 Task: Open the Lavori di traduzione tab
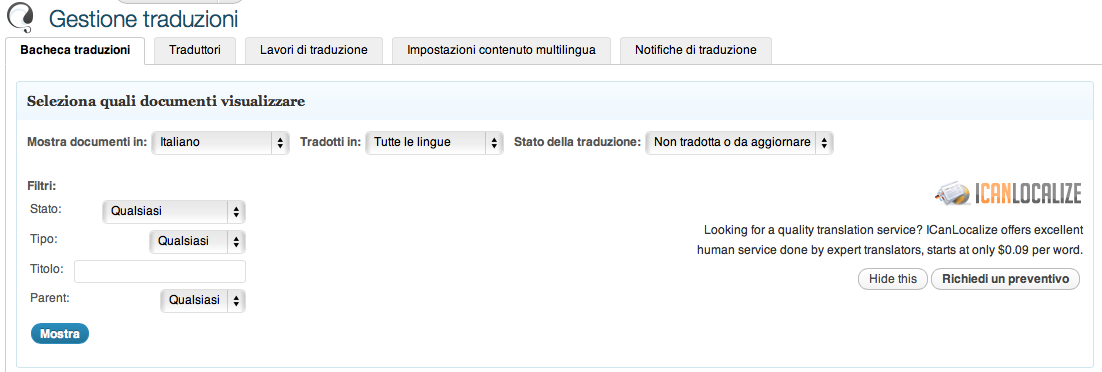point(313,50)
